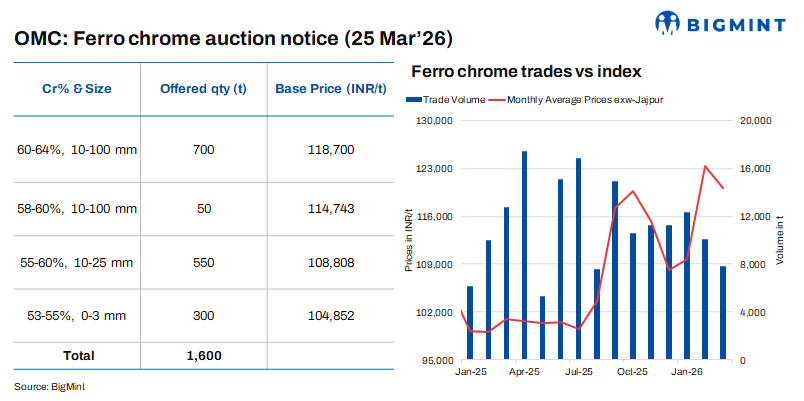The width and height of the screenshot is (804, 401).
Task: Click the 58-60%, 10-100 mm row label
Action: point(78,208)
